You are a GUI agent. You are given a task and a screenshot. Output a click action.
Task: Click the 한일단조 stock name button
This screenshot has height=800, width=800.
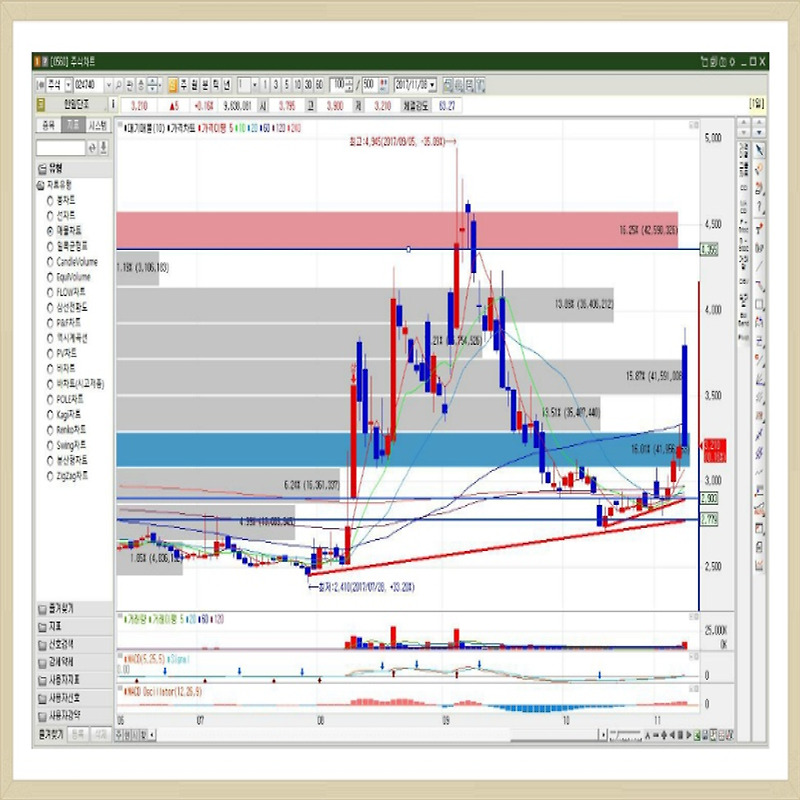click(77, 105)
